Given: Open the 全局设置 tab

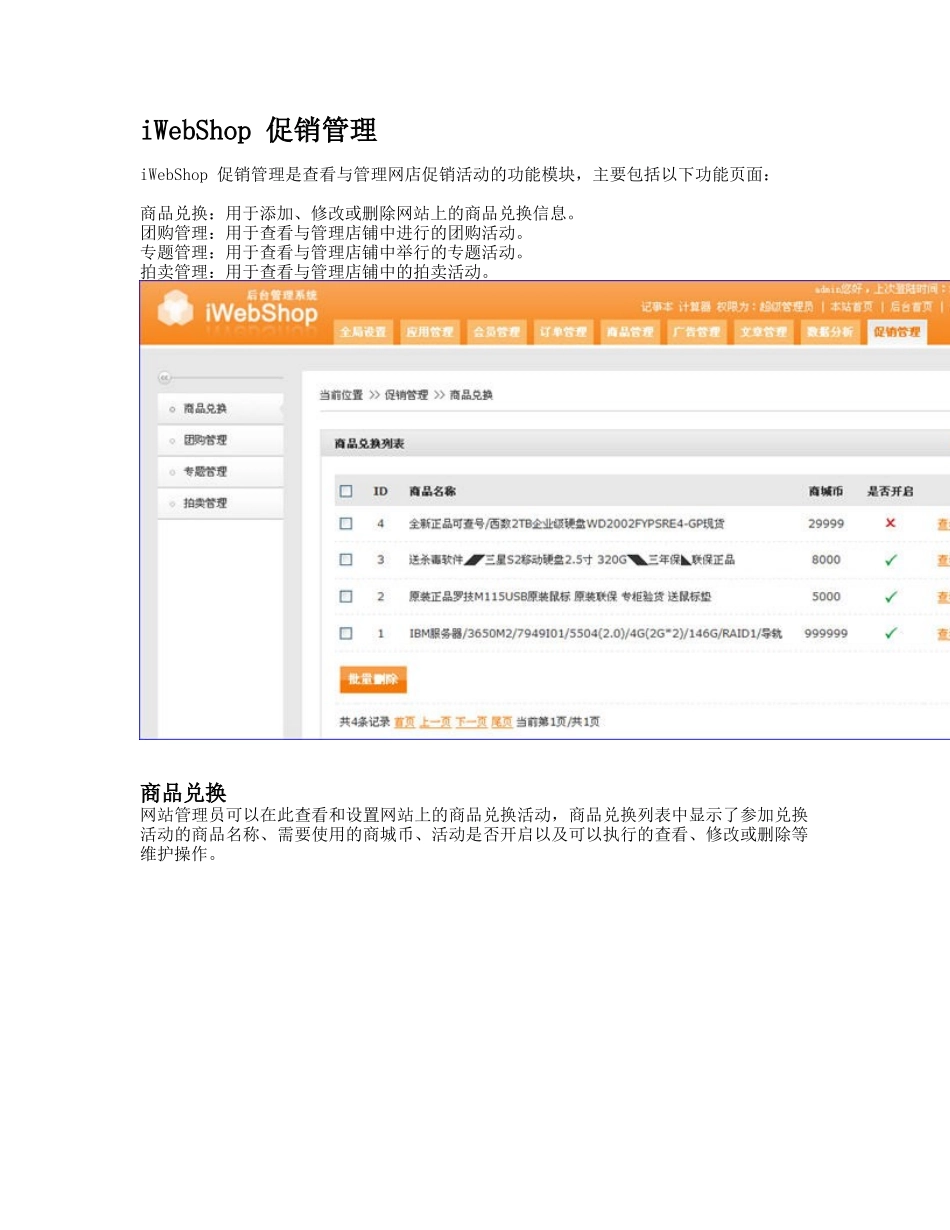Looking at the screenshot, I should pyautogui.click(x=363, y=332).
